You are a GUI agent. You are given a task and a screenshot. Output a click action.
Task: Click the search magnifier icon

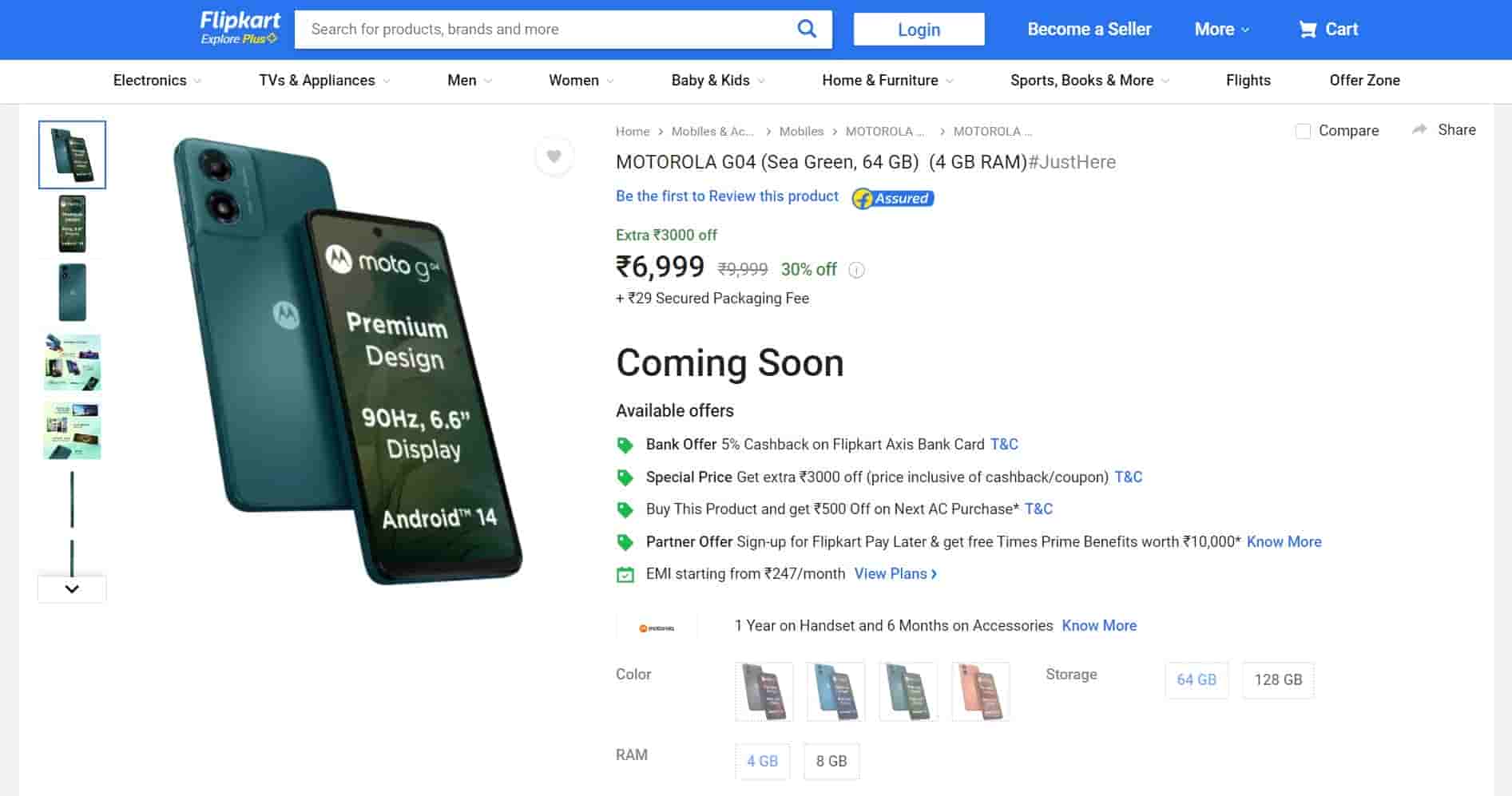click(x=807, y=30)
